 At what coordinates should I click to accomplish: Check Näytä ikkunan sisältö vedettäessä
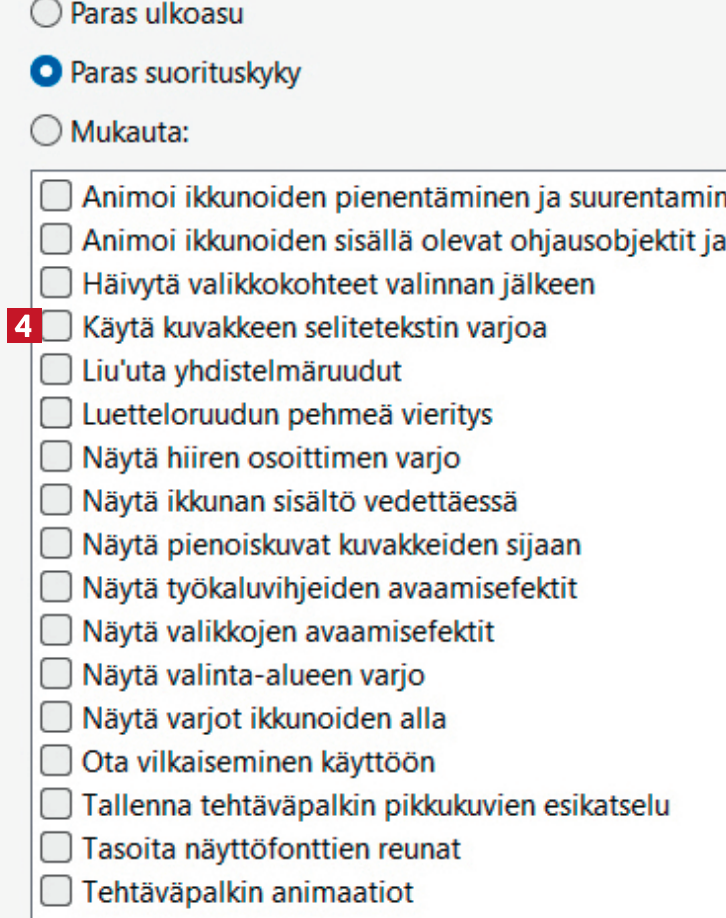(x=56, y=501)
